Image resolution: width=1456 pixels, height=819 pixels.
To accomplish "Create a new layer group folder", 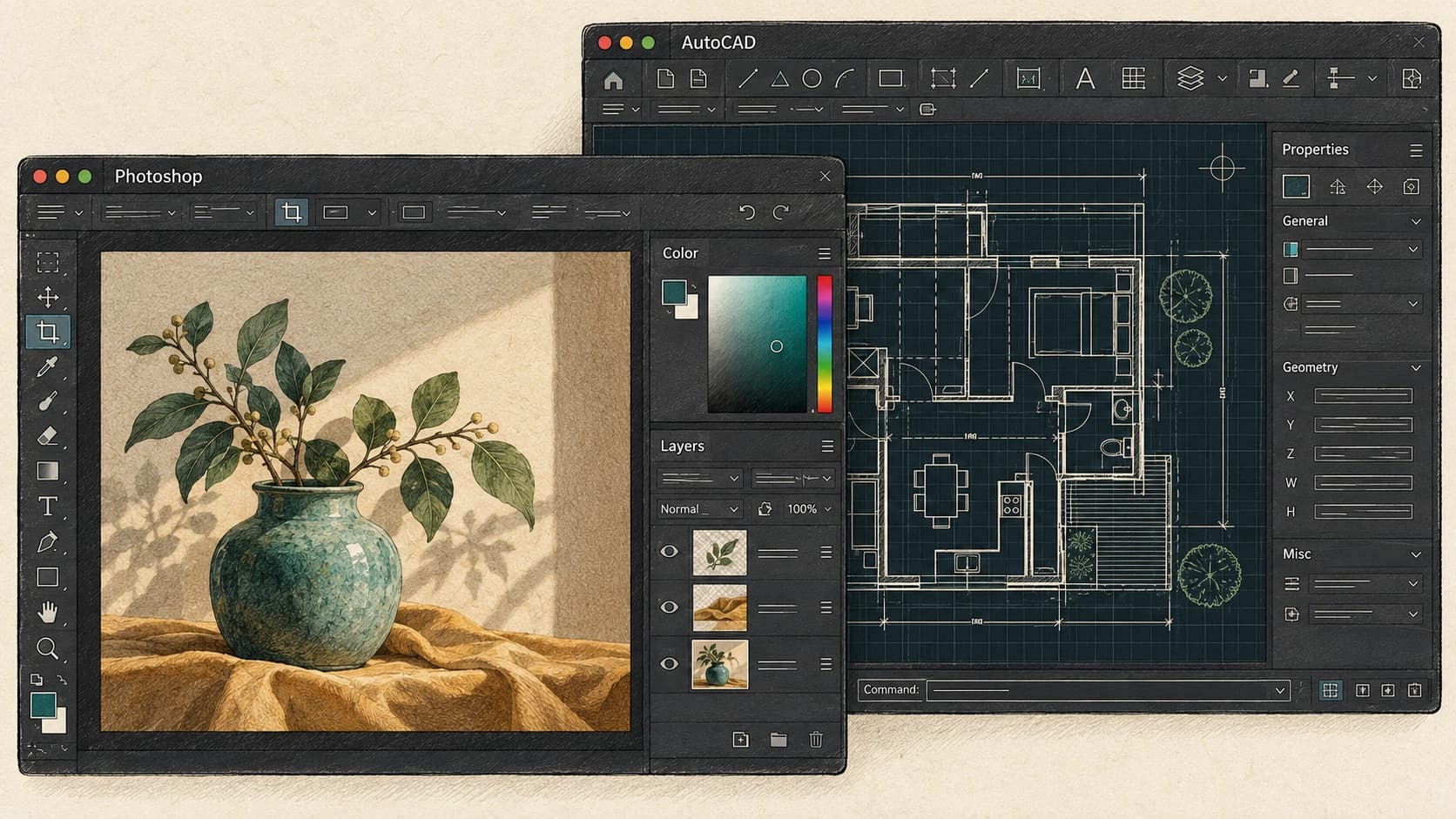I will point(779,740).
